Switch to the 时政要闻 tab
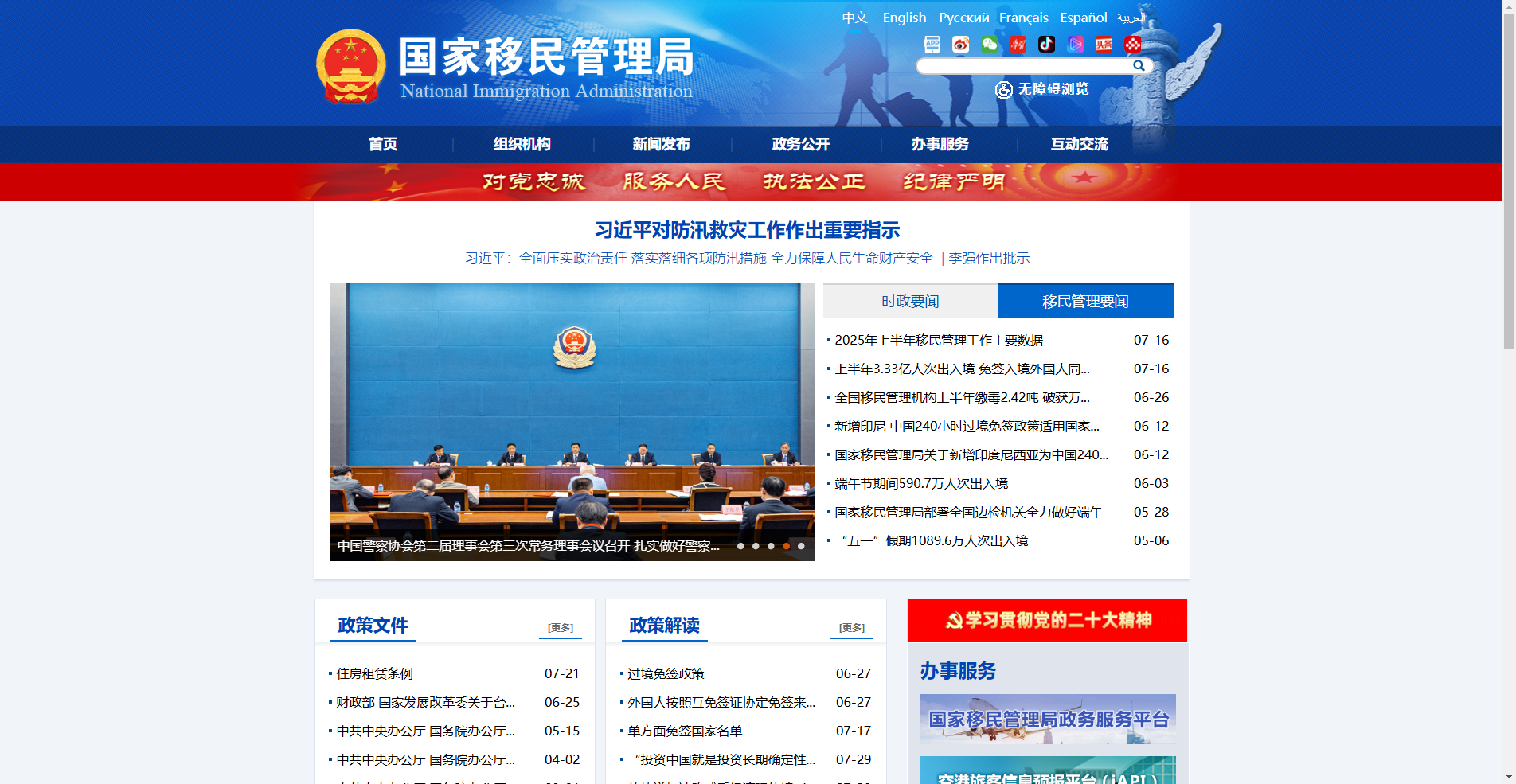Image resolution: width=1516 pixels, height=784 pixels. coord(908,300)
